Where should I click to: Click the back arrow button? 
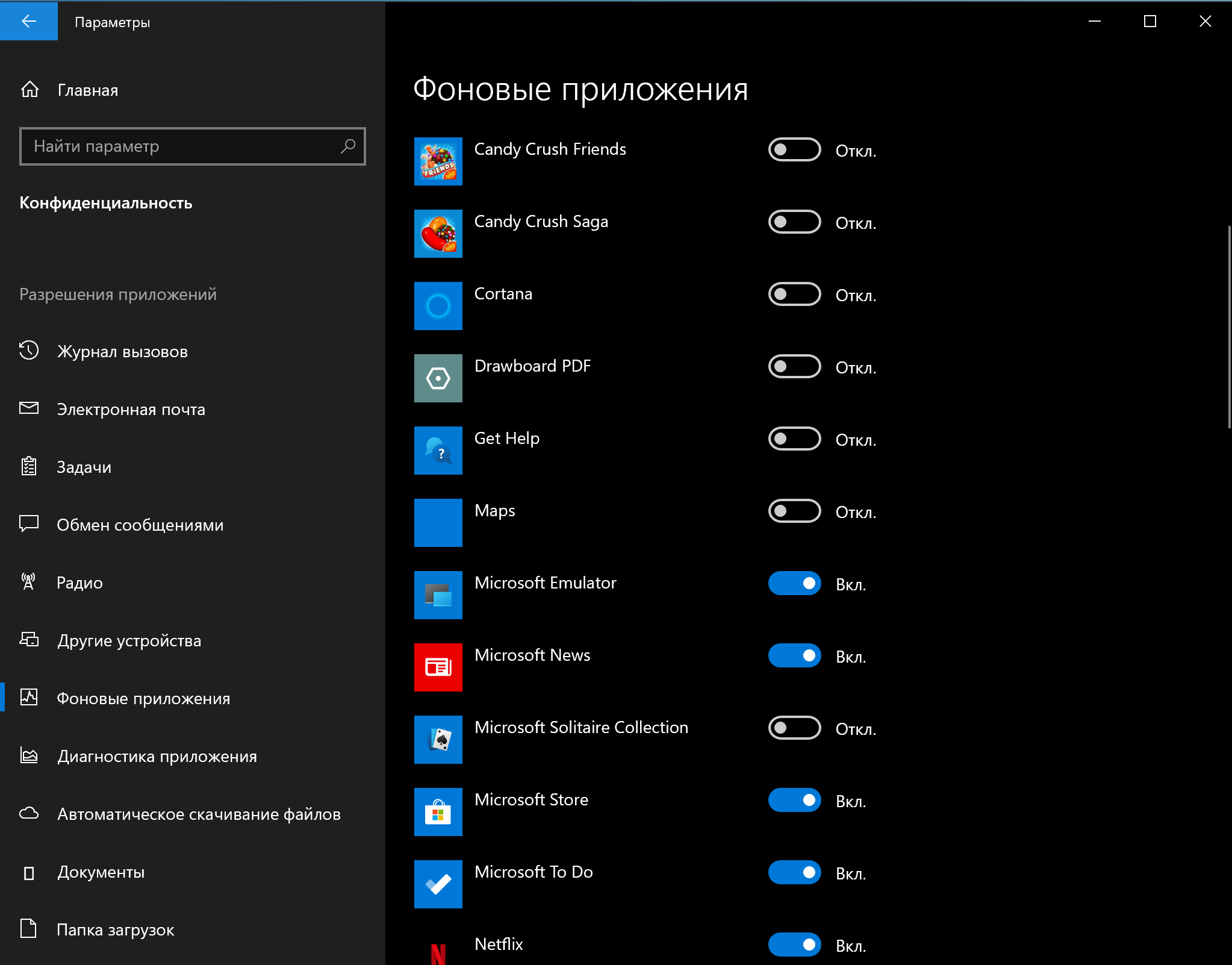(x=29, y=21)
